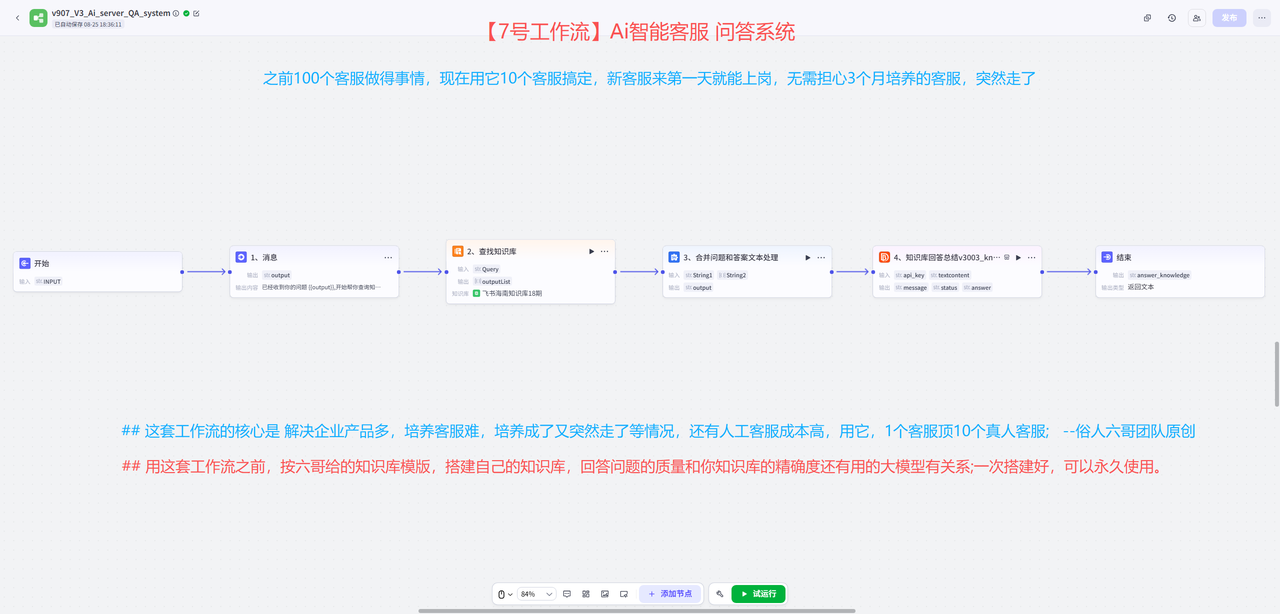Click the 已自动保存 auto-saved timestamp
This screenshot has height=614, width=1280.
tap(88, 24)
